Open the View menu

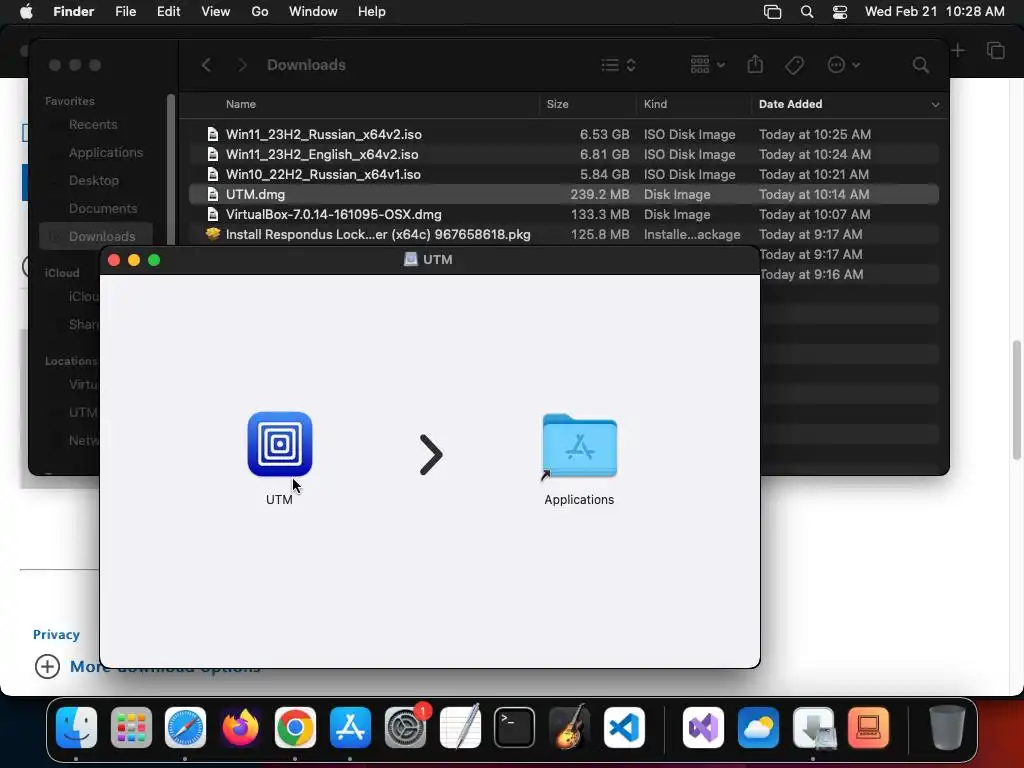(x=216, y=12)
